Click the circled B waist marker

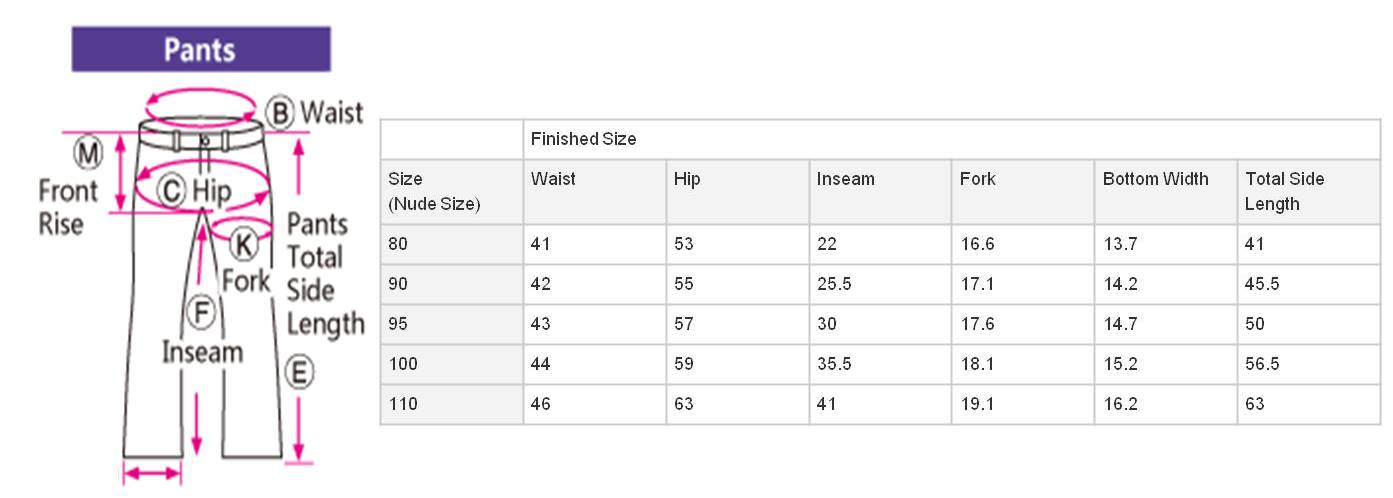click(x=282, y=112)
